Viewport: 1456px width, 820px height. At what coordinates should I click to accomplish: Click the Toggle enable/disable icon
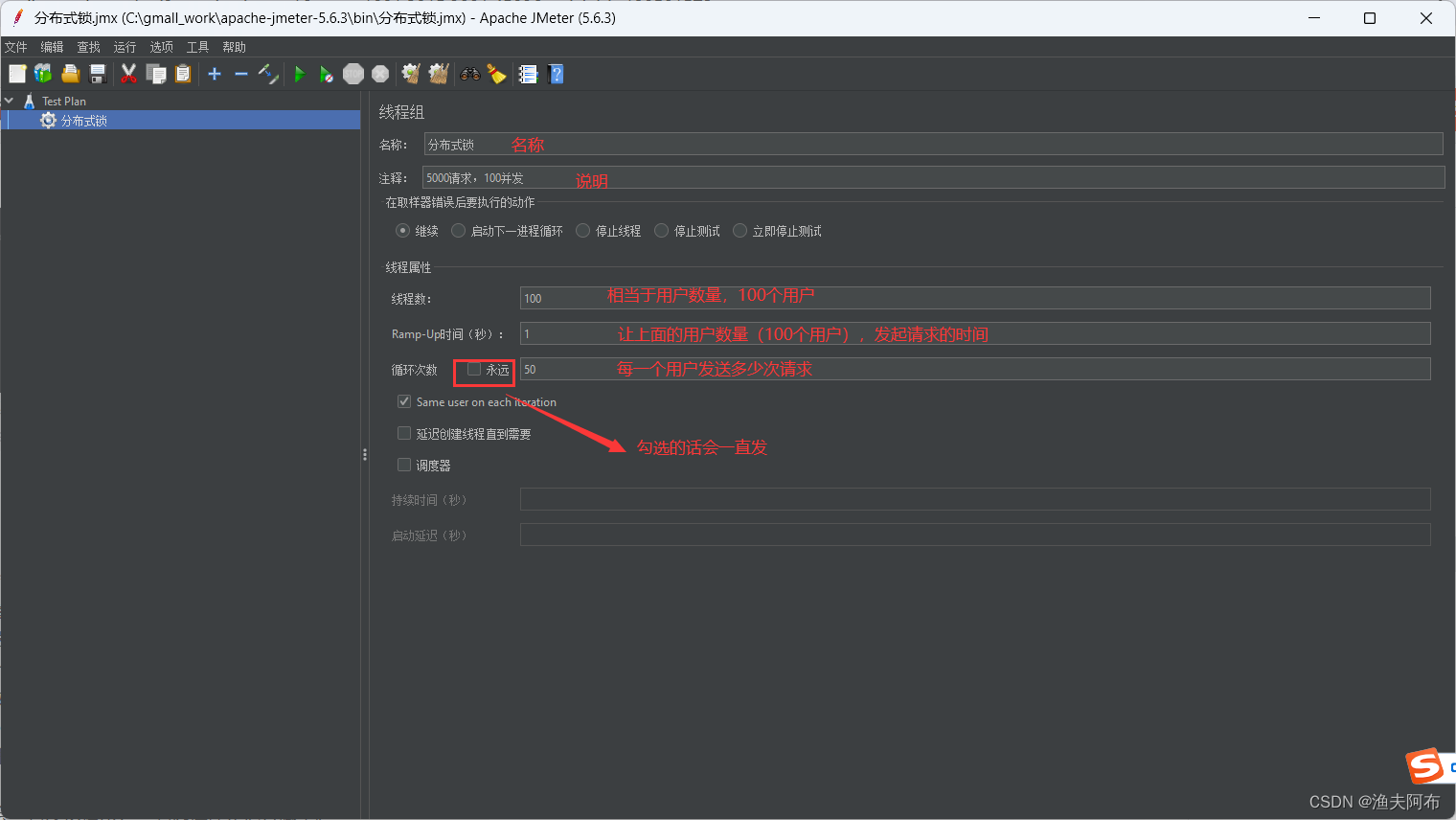268,74
